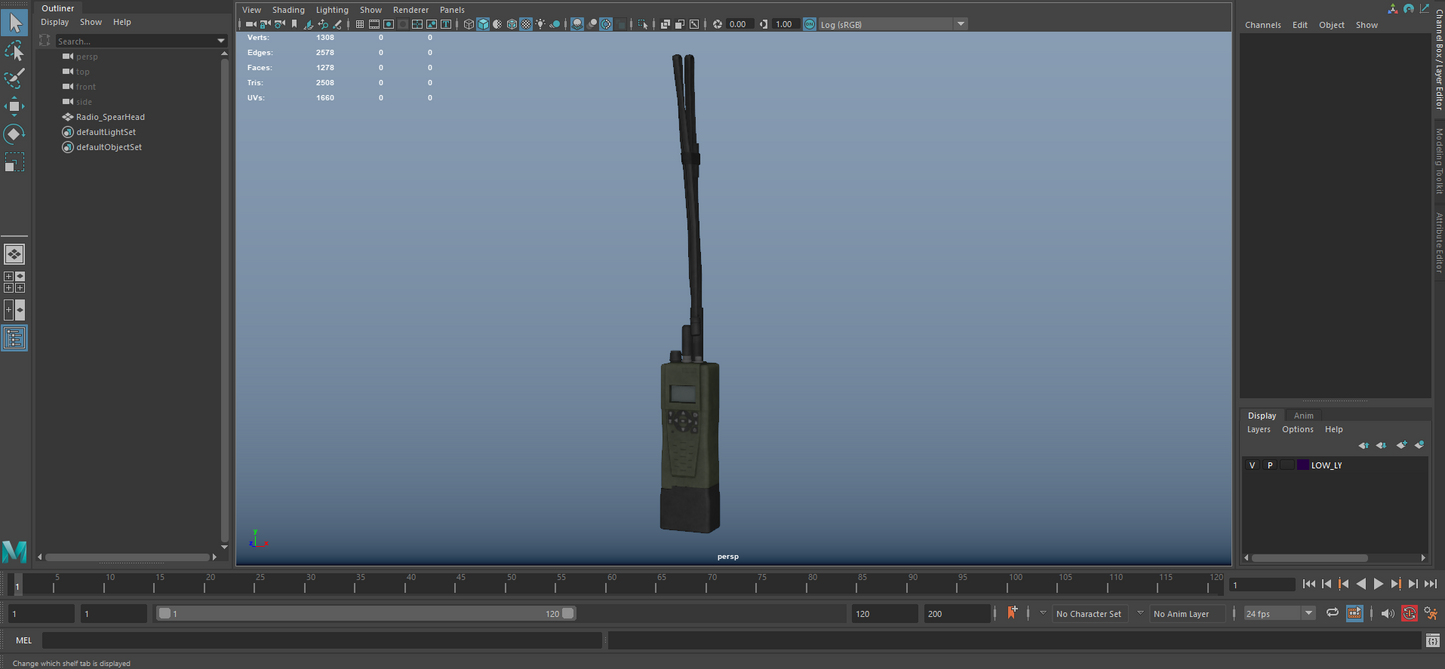Activate the Paint Selection tool
Screen dimensions: 1445x669
point(14,78)
